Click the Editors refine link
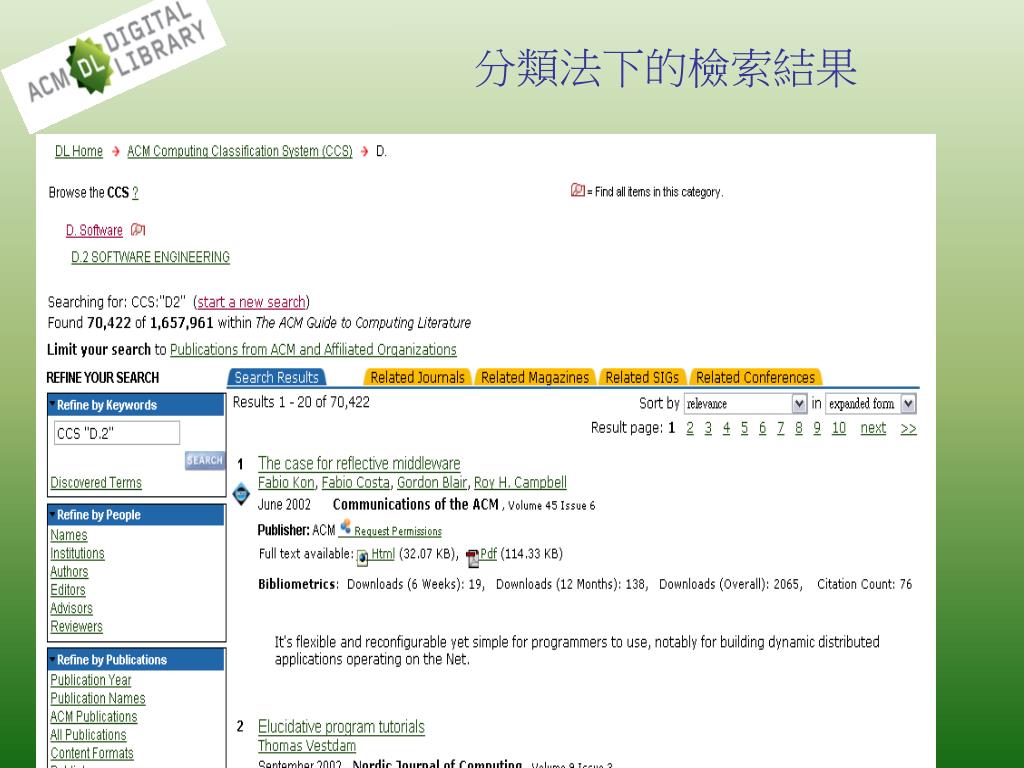 point(68,590)
